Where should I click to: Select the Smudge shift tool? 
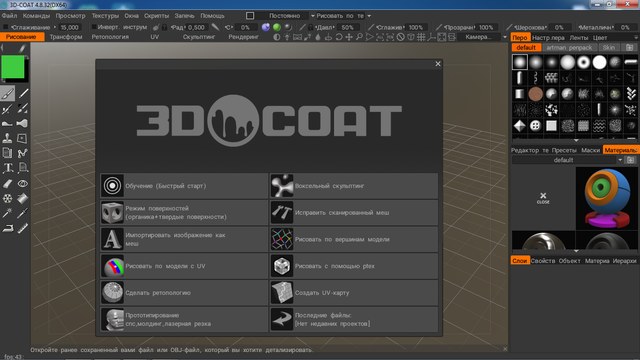[x=7, y=123]
